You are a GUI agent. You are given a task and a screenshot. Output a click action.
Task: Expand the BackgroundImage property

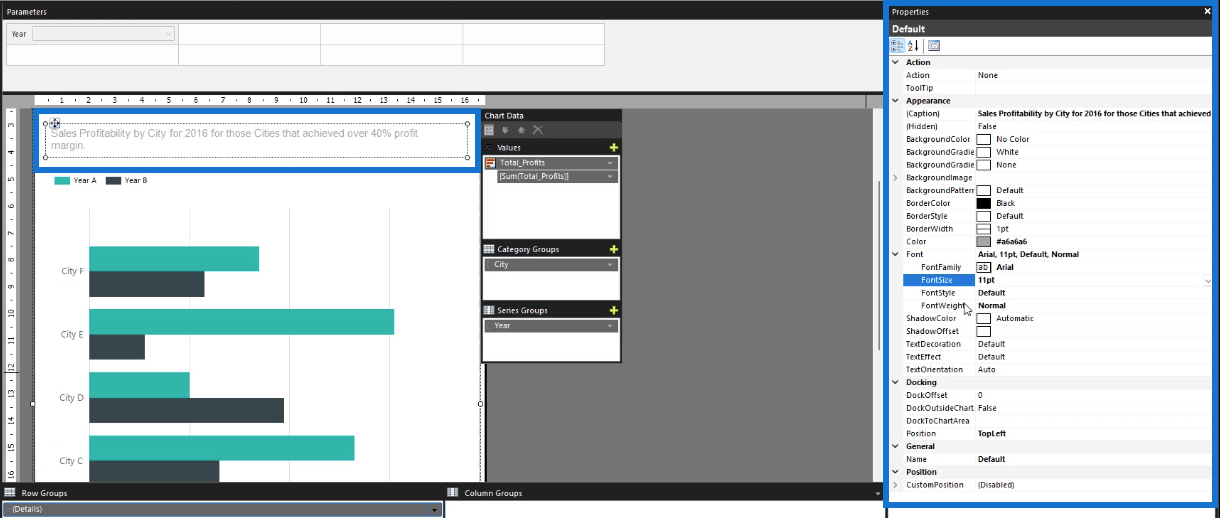coord(896,177)
